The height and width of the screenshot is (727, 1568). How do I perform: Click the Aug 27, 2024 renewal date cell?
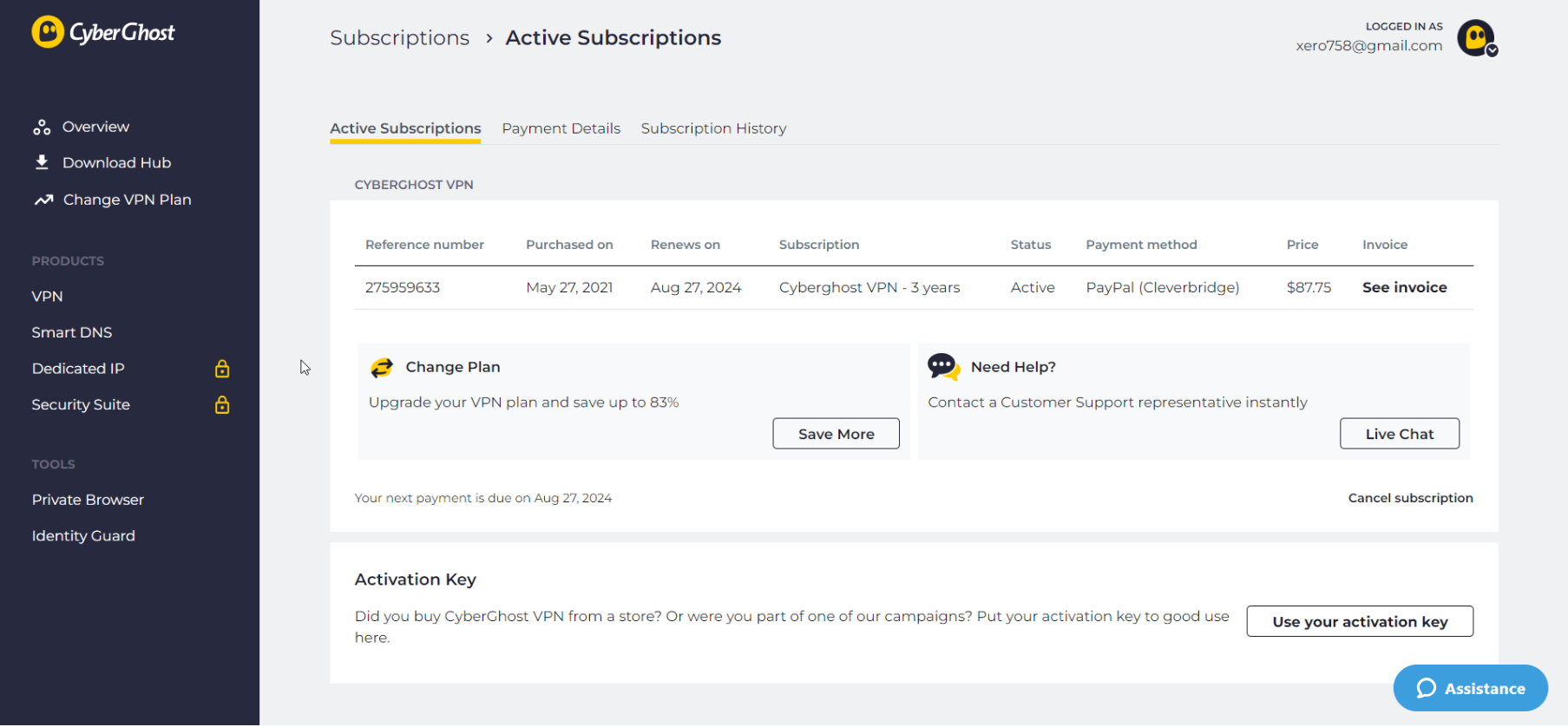point(696,287)
